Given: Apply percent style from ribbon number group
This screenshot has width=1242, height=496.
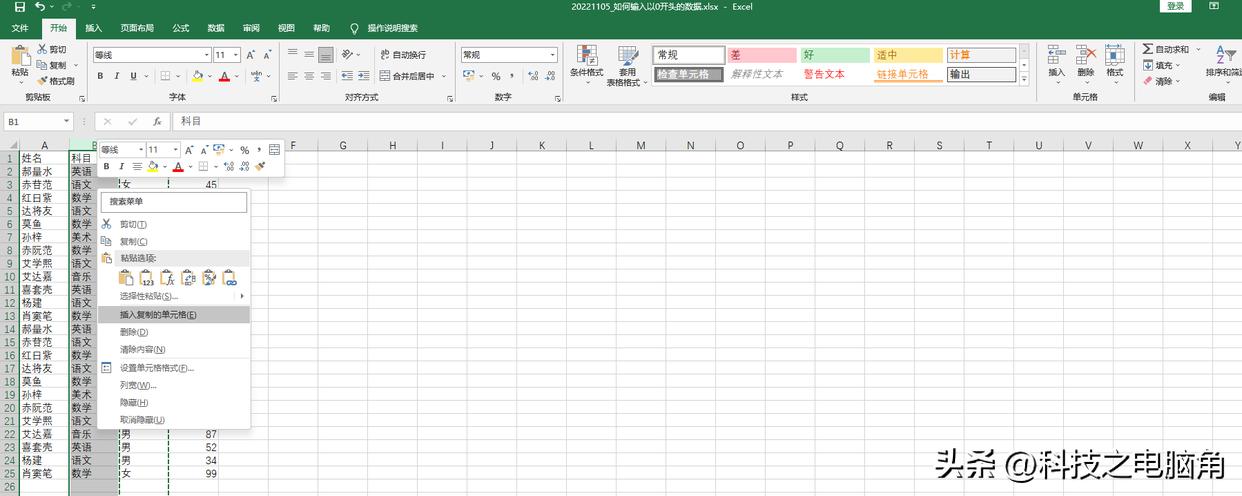Looking at the screenshot, I should [496, 76].
